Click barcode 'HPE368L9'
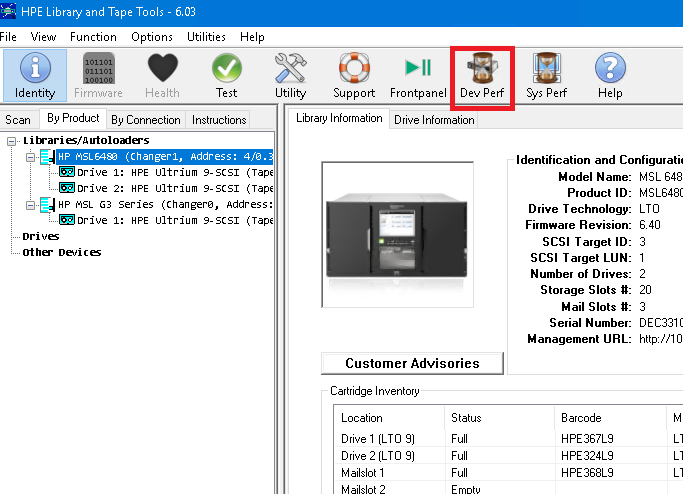Viewport: 683px width, 494px height. 587,473
